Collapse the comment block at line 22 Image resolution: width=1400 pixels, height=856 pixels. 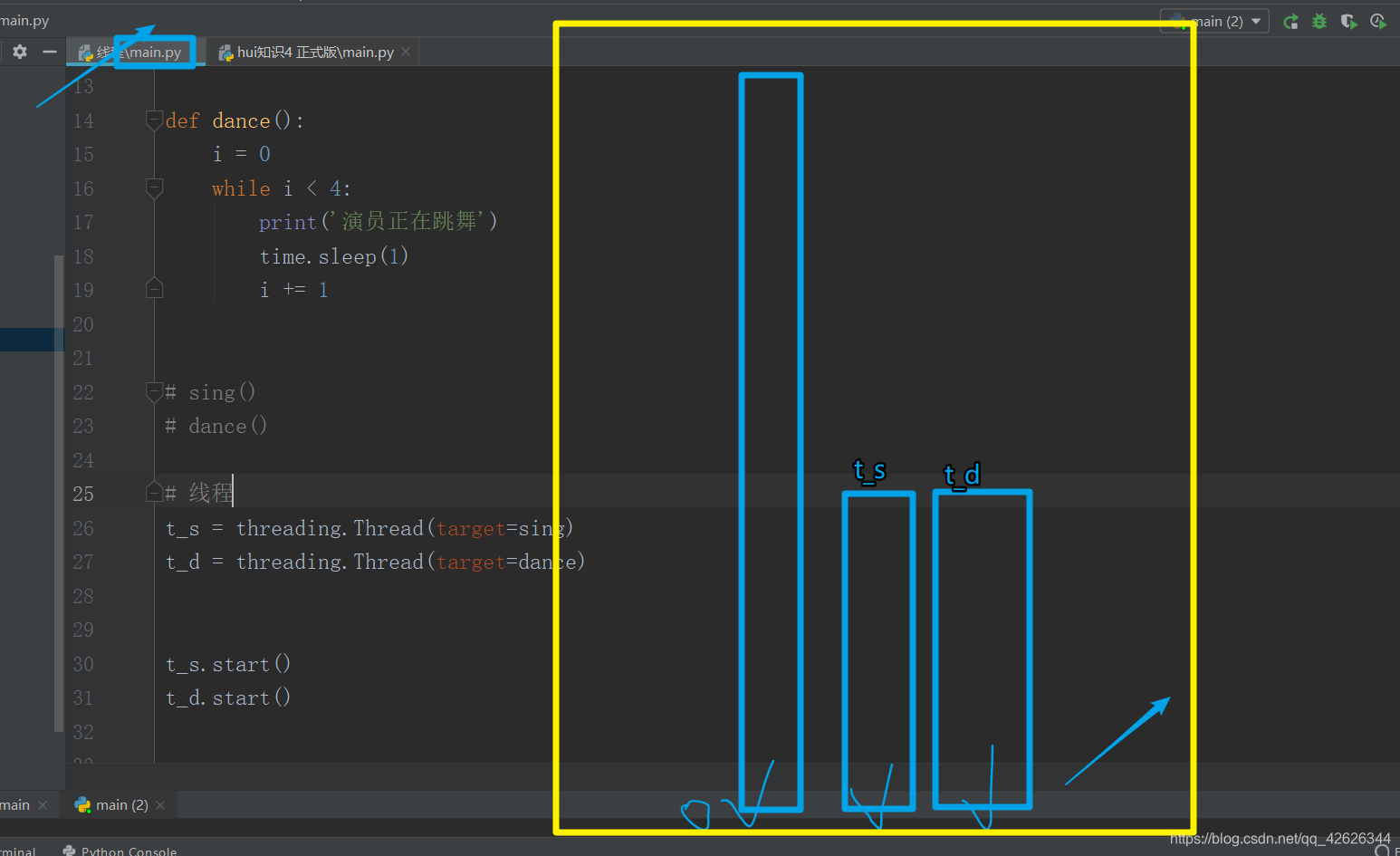coord(154,391)
